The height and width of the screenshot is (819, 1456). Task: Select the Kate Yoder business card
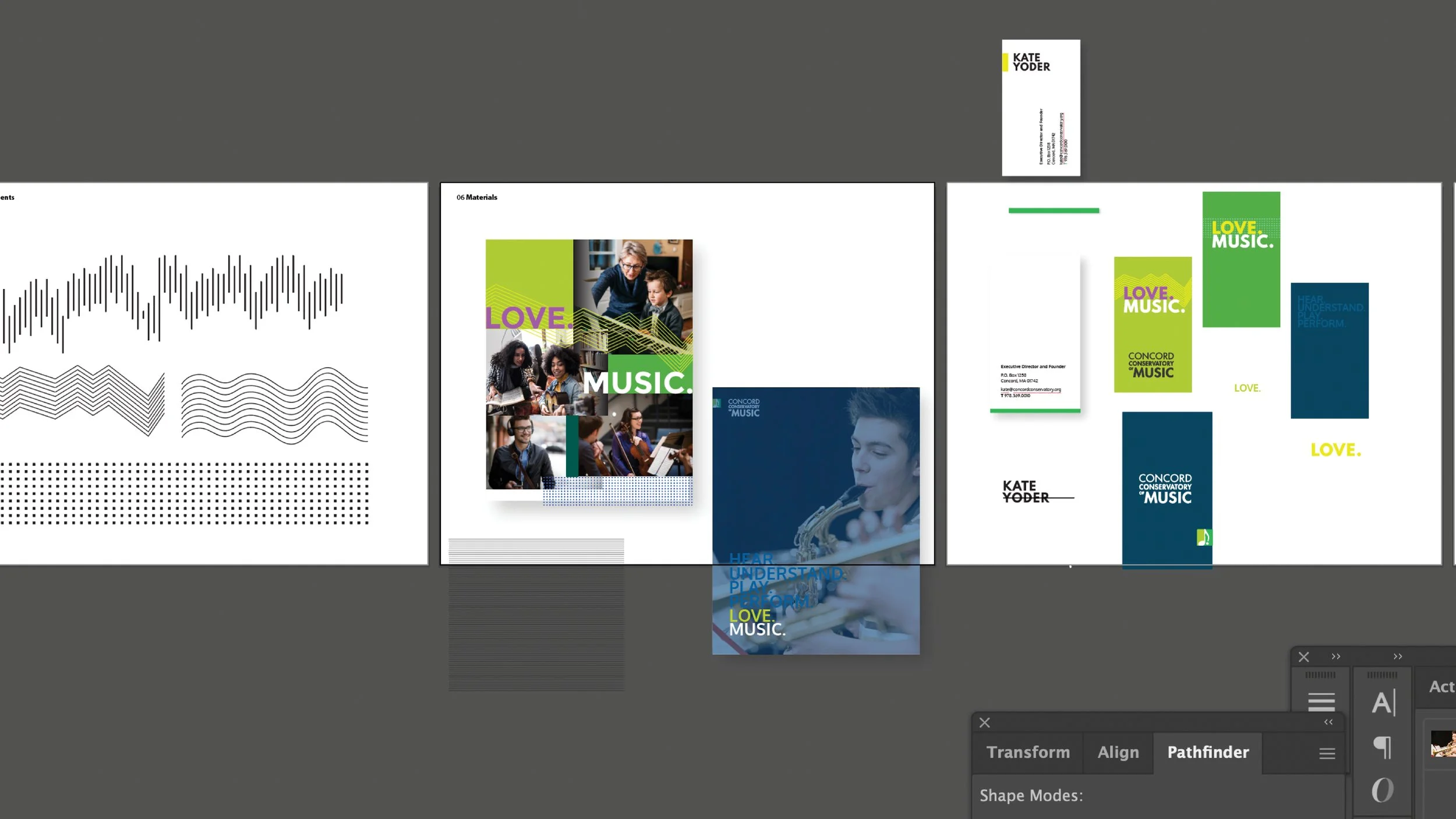coord(1041,108)
